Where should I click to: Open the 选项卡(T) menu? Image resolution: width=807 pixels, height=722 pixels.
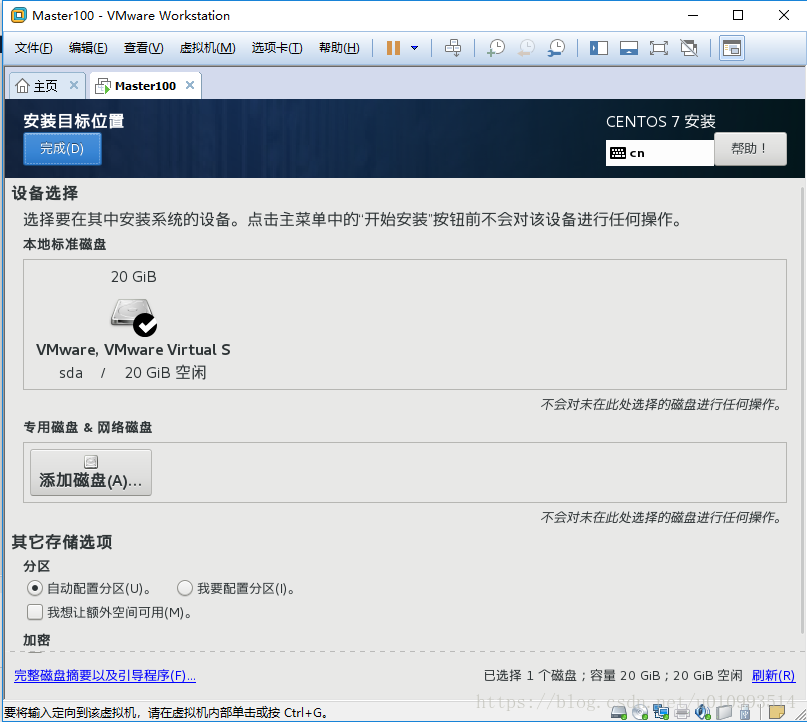pyautogui.click(x=277, y=48)
